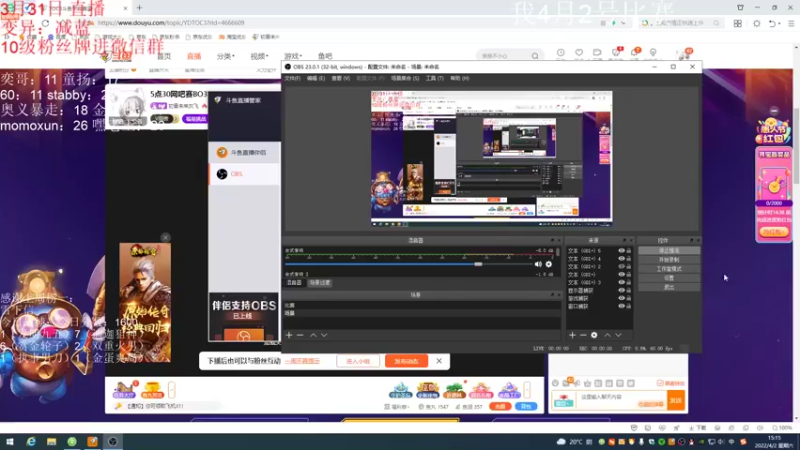
Task: Expand the right gift bar arrow
Action: (x=527, y=390)
